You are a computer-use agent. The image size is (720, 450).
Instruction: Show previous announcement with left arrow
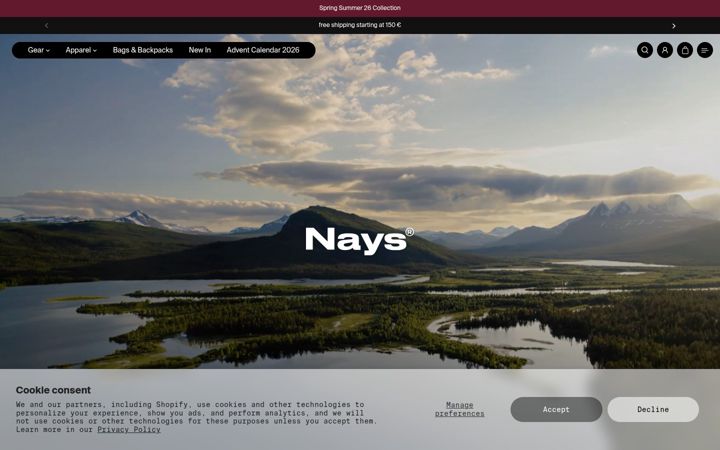click(46, 26)
